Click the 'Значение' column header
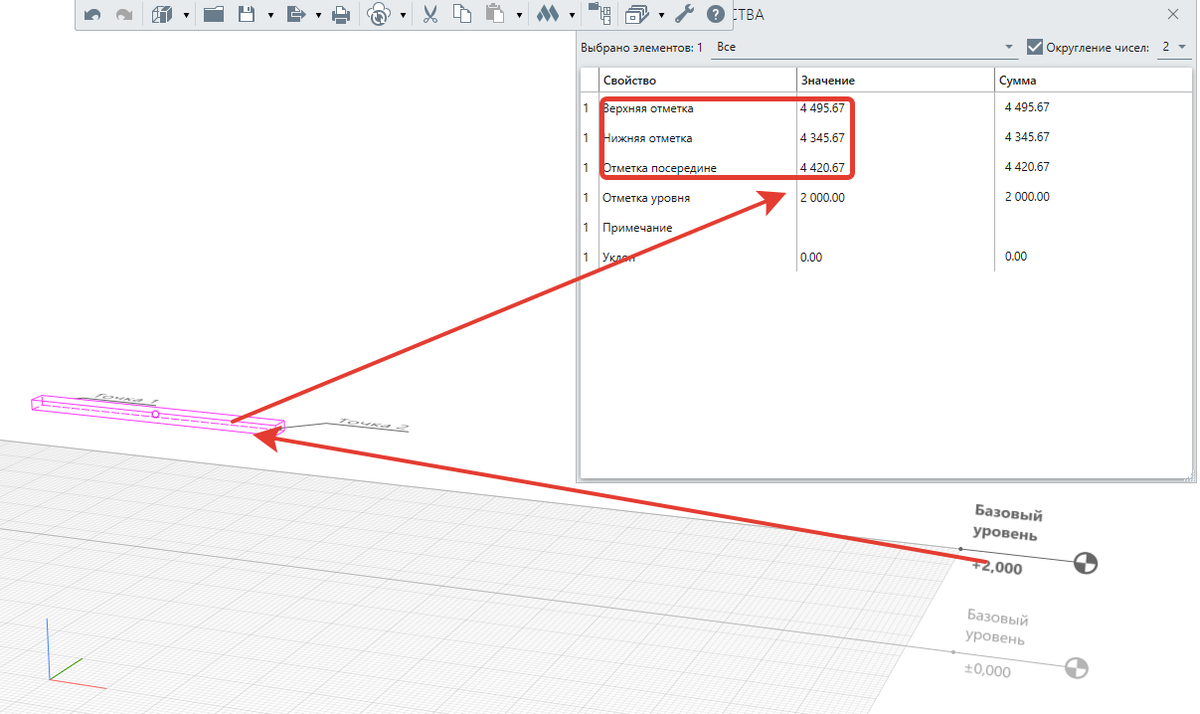This screenshot has height=714, width=1200. [x=896, y=80]
